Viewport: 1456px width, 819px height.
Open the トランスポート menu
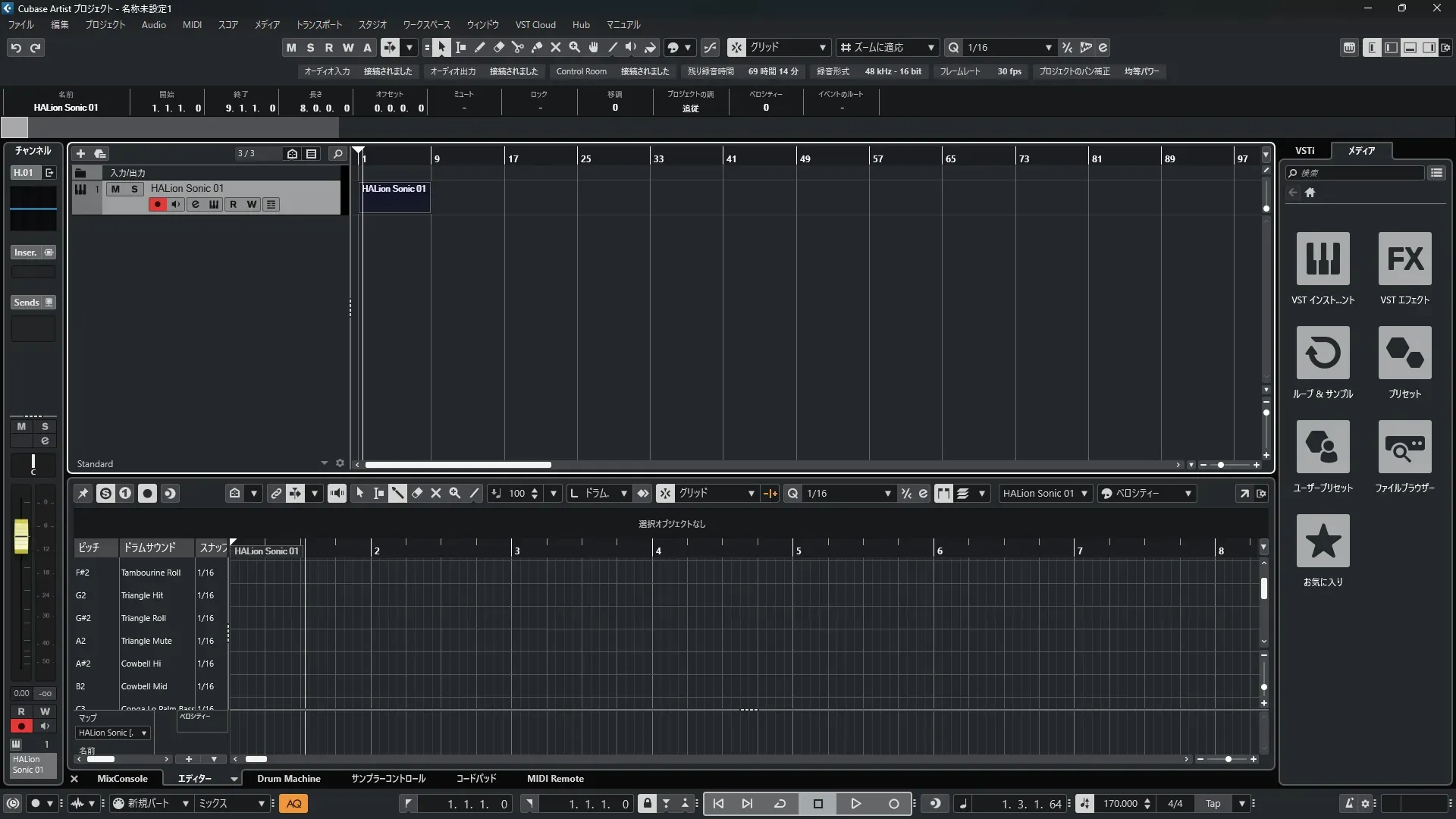(x=318, y=24)
